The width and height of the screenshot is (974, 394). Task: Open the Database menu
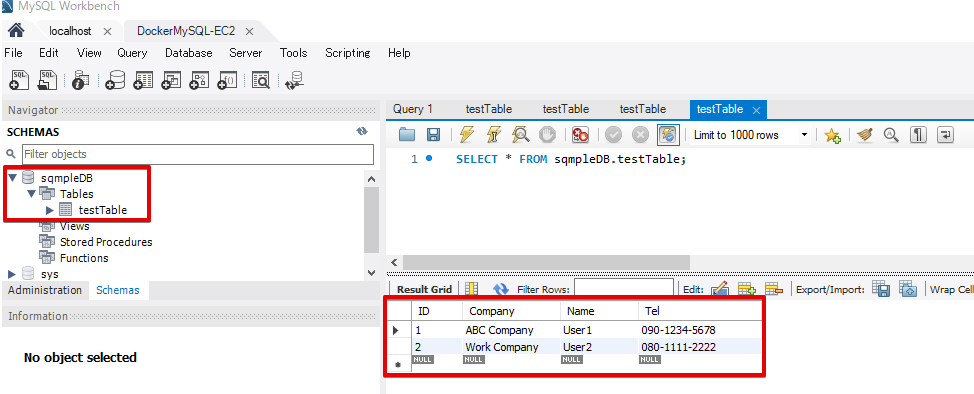[188, 53]
